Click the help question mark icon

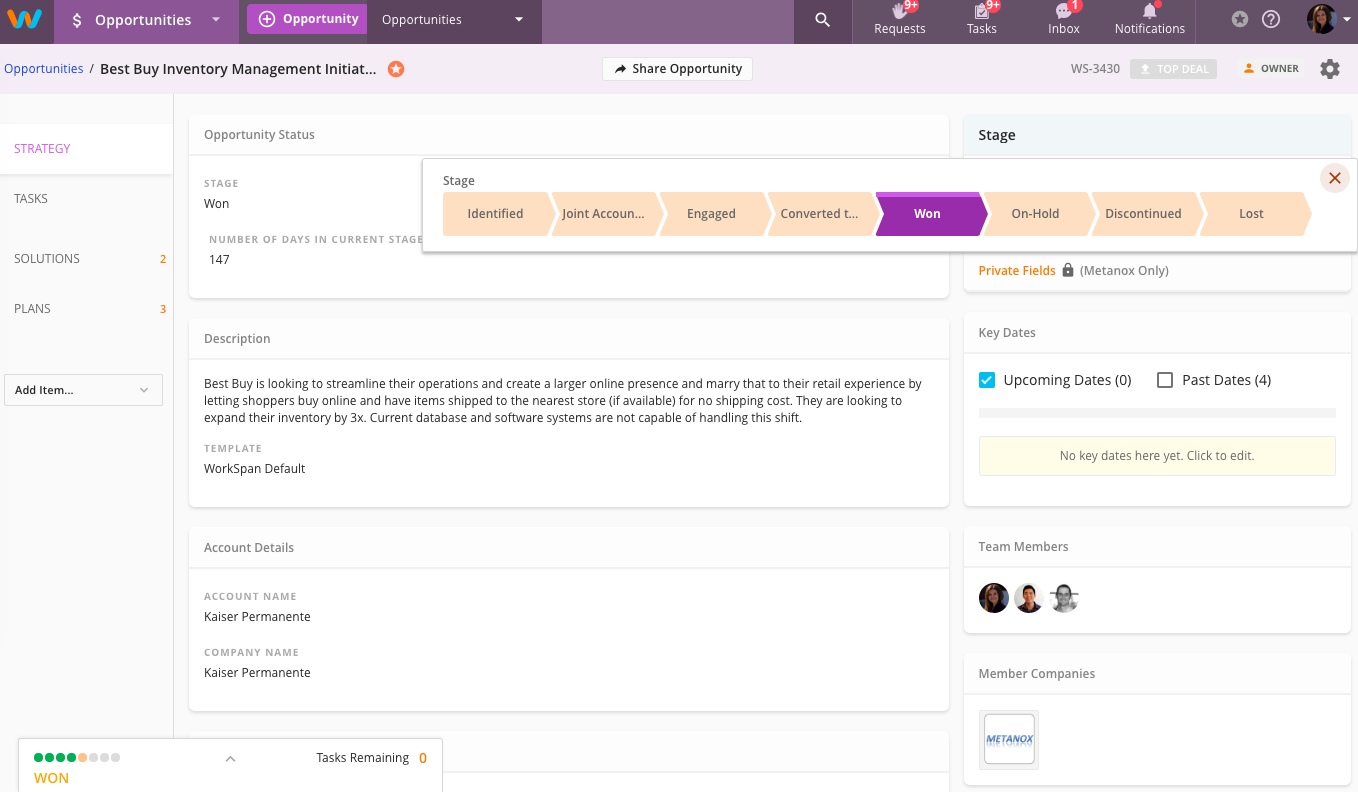(1272, 19)
